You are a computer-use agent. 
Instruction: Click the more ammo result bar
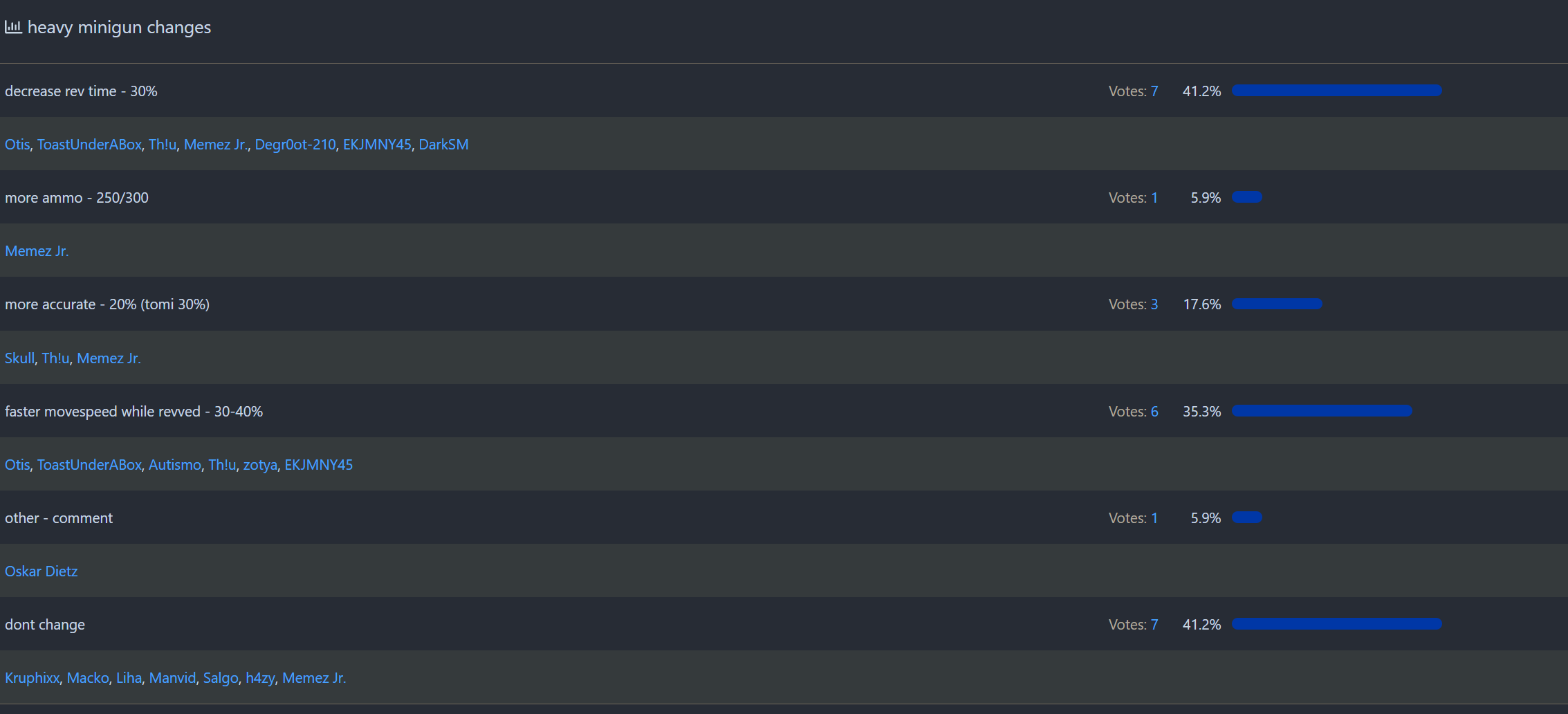click(x=1247, y=197)
